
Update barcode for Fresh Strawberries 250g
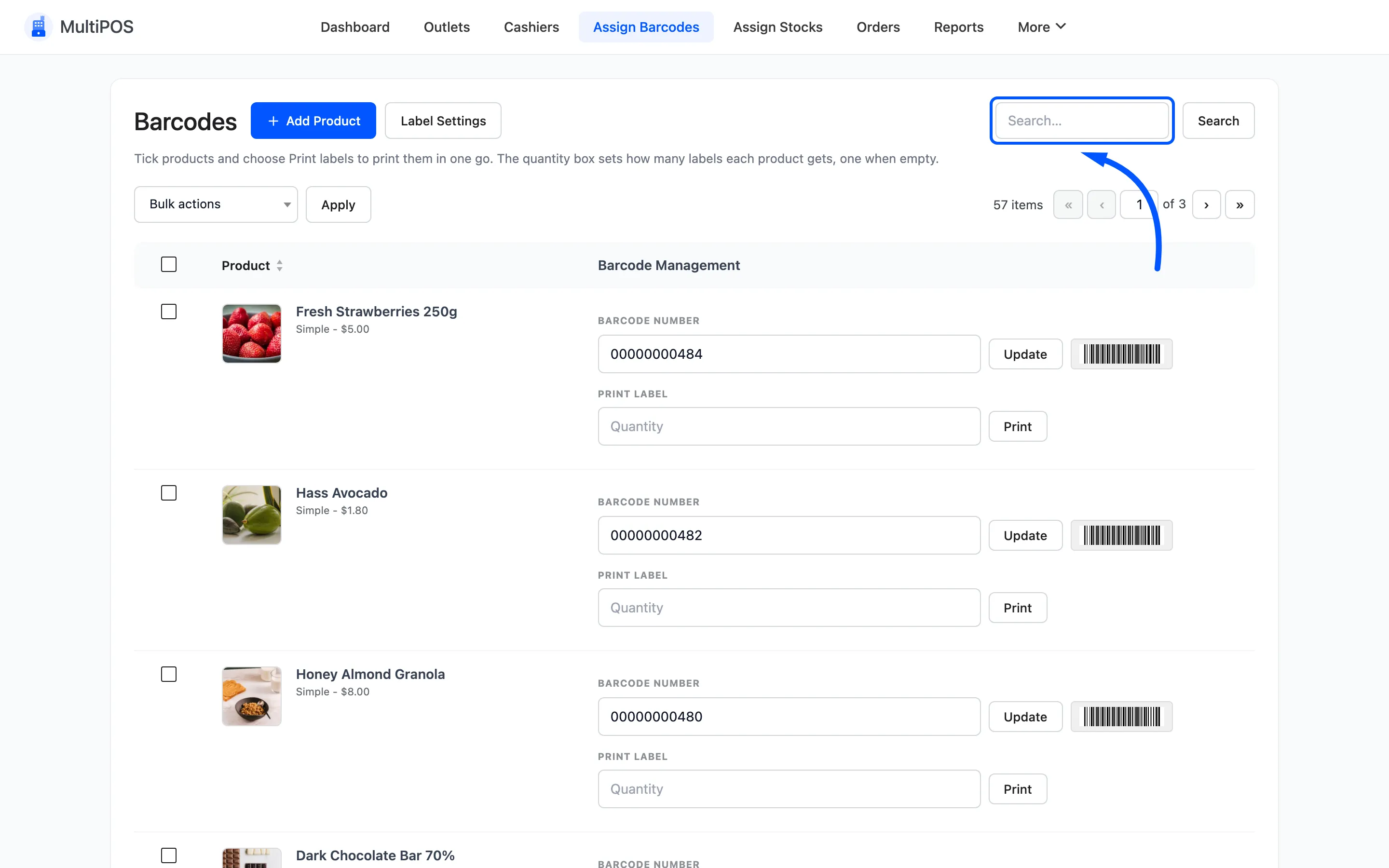pos(1025,354)
